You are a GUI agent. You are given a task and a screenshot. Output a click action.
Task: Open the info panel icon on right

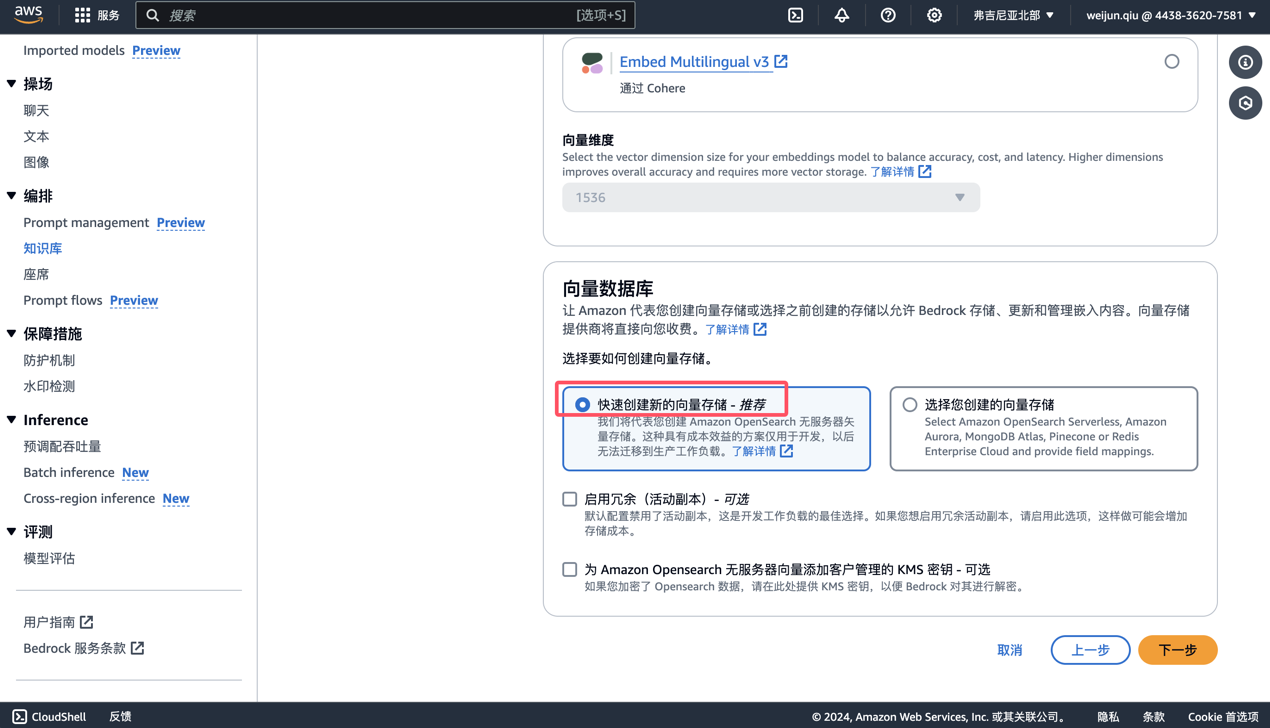tap(1245, 62)
